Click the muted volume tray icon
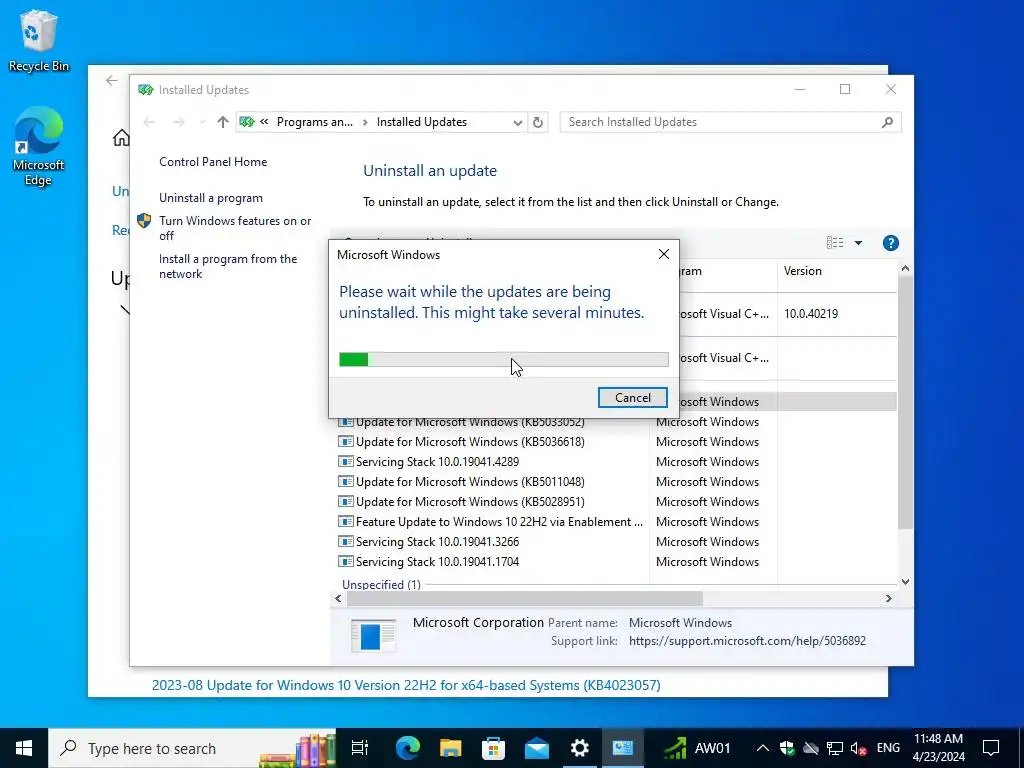Screen dimensions: 1024x768 (x=859, y=748)
